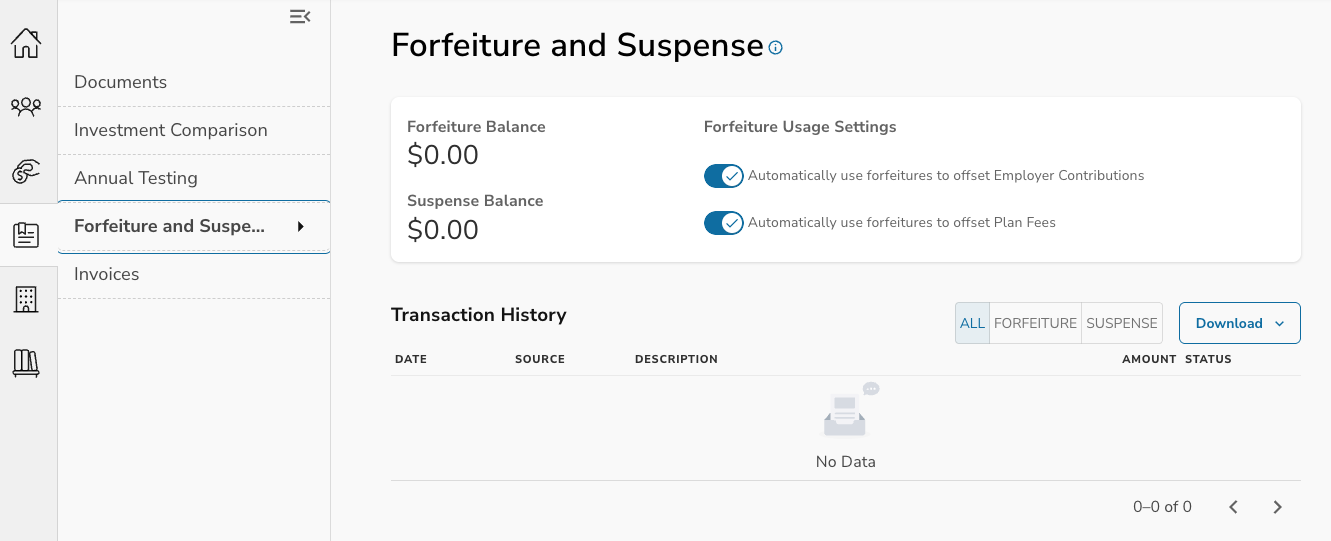The width and height of the screenshot is (1331, 541).
Task: Filter transactions by SUSPENSE tab
Action: (x=1122, y=323)
